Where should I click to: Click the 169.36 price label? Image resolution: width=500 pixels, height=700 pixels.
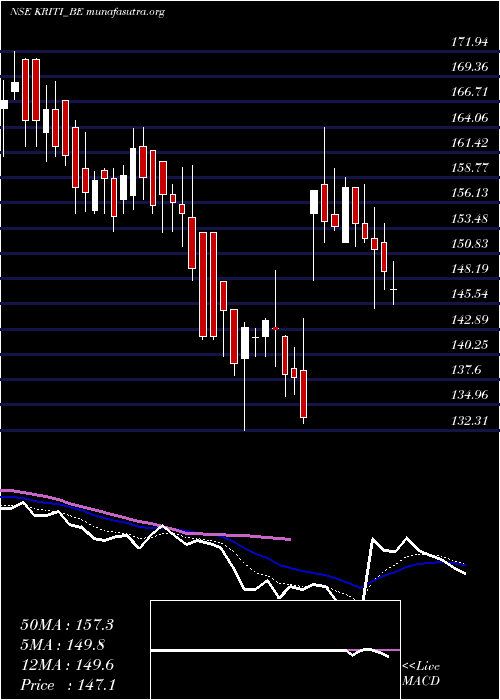pos(470,67)
